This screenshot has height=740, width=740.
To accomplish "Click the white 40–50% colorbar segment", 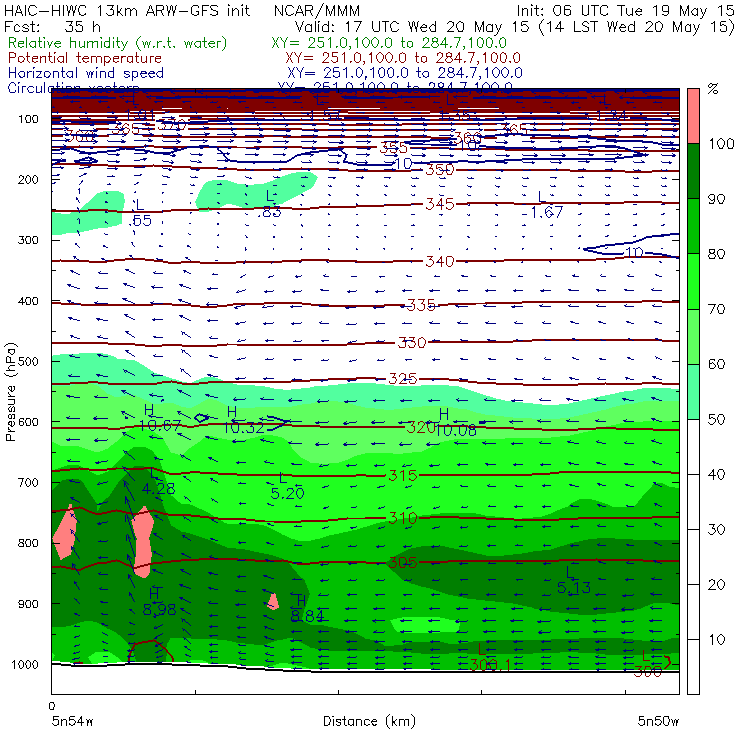I will click(693, 447).
